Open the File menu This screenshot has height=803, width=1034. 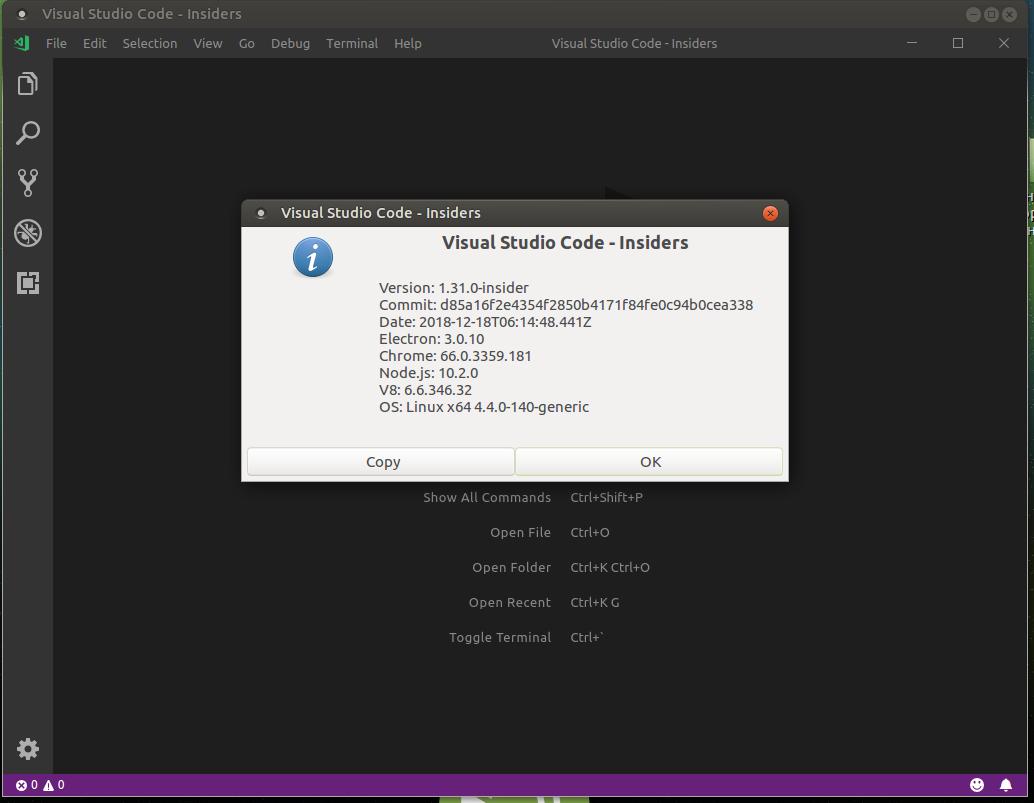56,43
